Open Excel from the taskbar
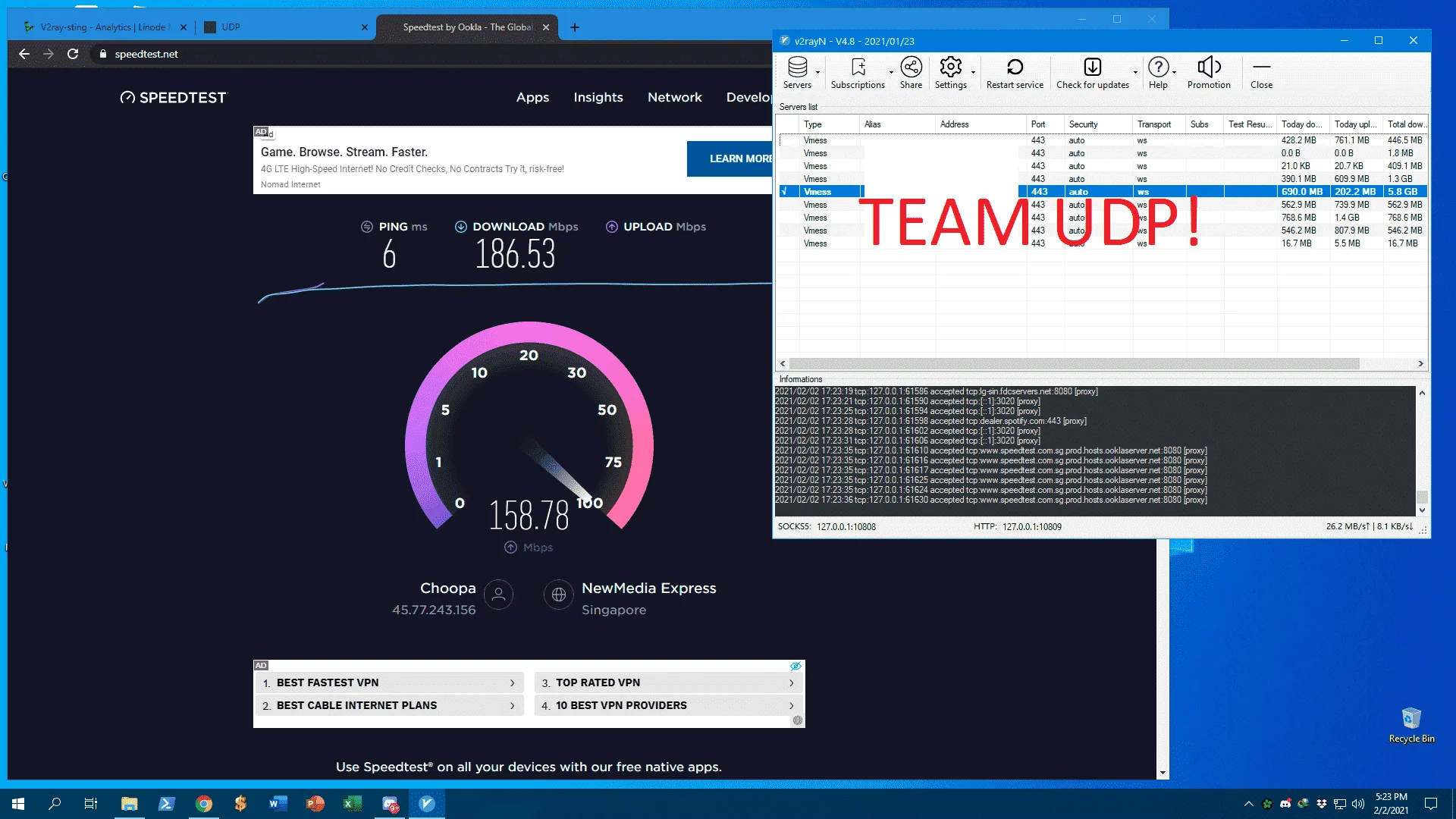The width and height of the screenshot is (1456, 819). (x=352, y=804)
